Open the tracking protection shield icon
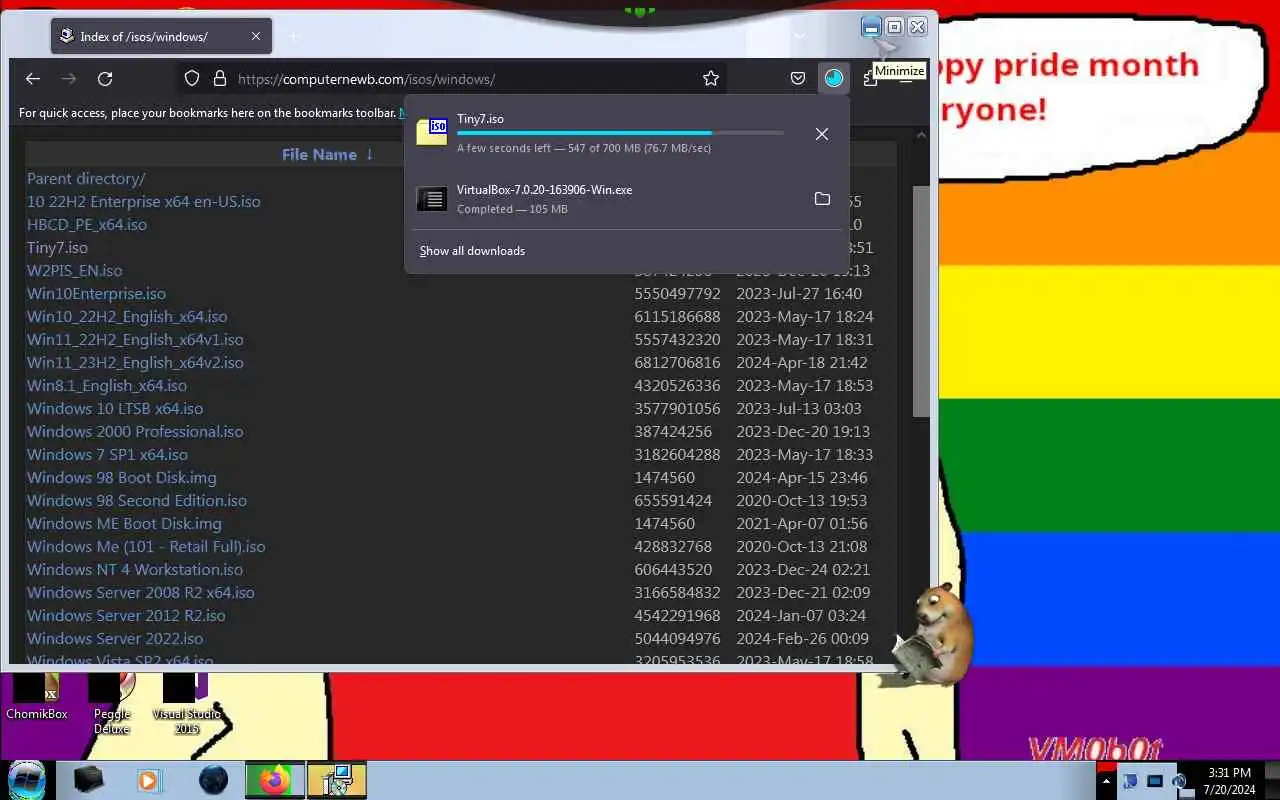The image size is (1280, 800). 193,78
